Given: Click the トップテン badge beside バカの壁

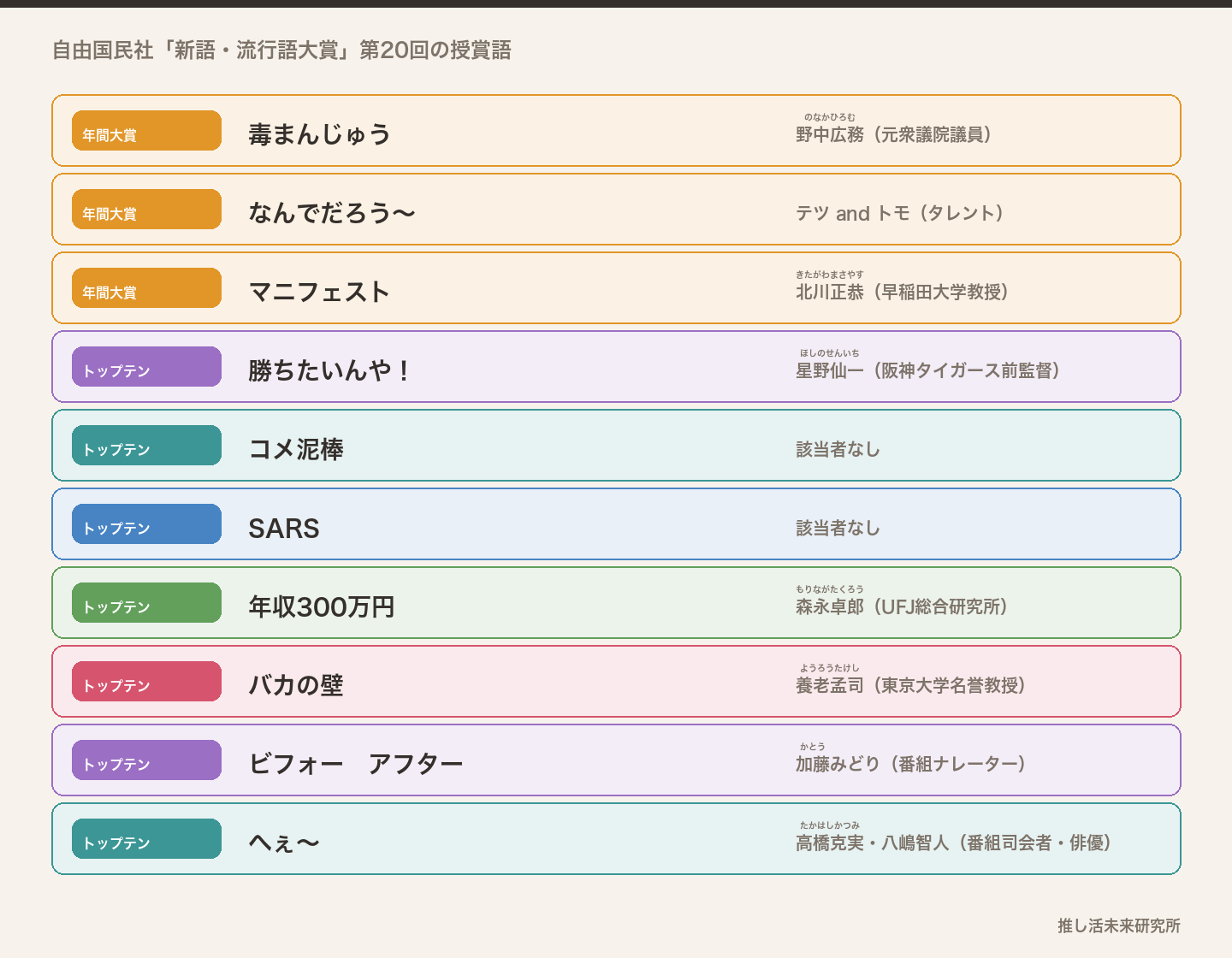Looking at the screenshot, I should [146, 682].
